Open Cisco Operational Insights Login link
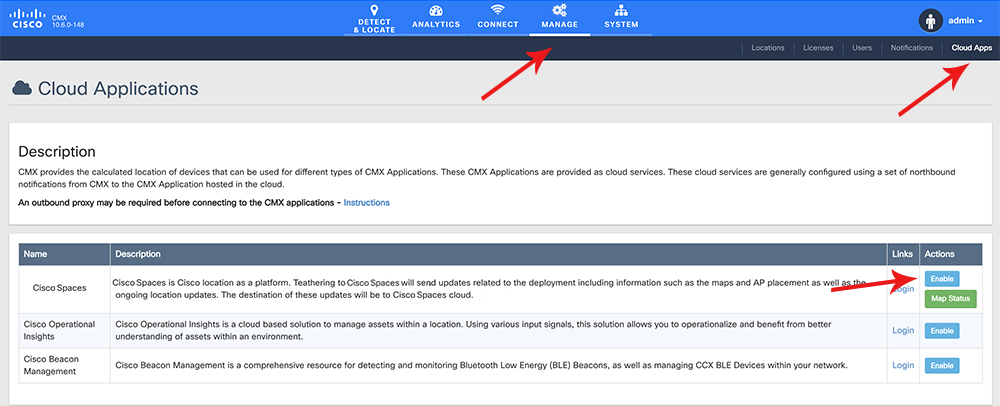1000x406 pixels. click(903, 330)
